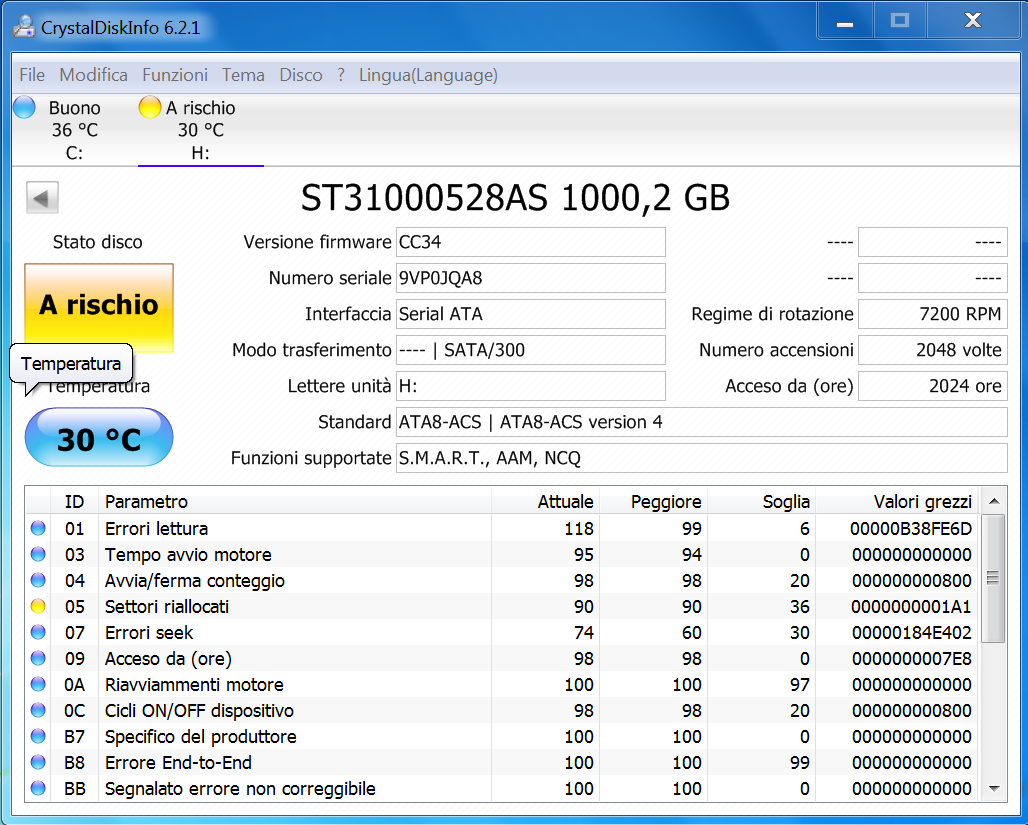Click status dot for Riavviammenti motore
The height and width of the screenshot is (825, 1028).
coord(38,685)
